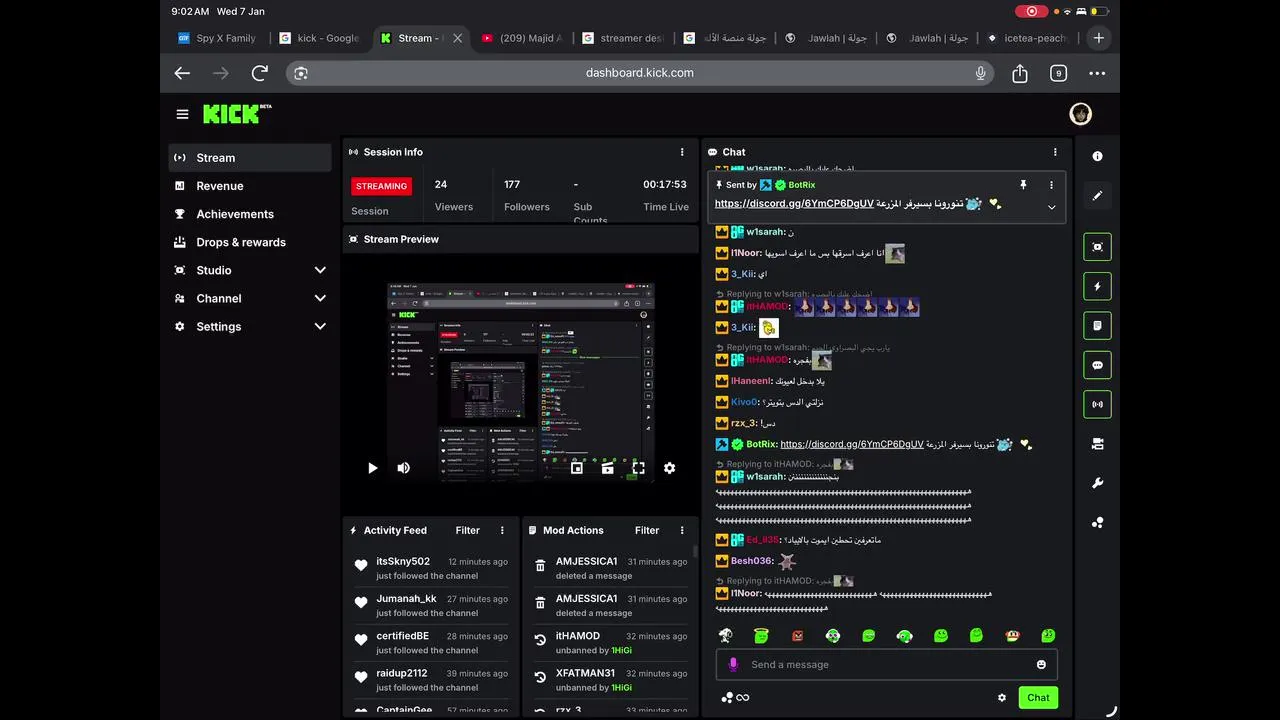1280x720 pixels.
Task: Click the address bar dashboard.kick.com
Action: coord(640,73)
